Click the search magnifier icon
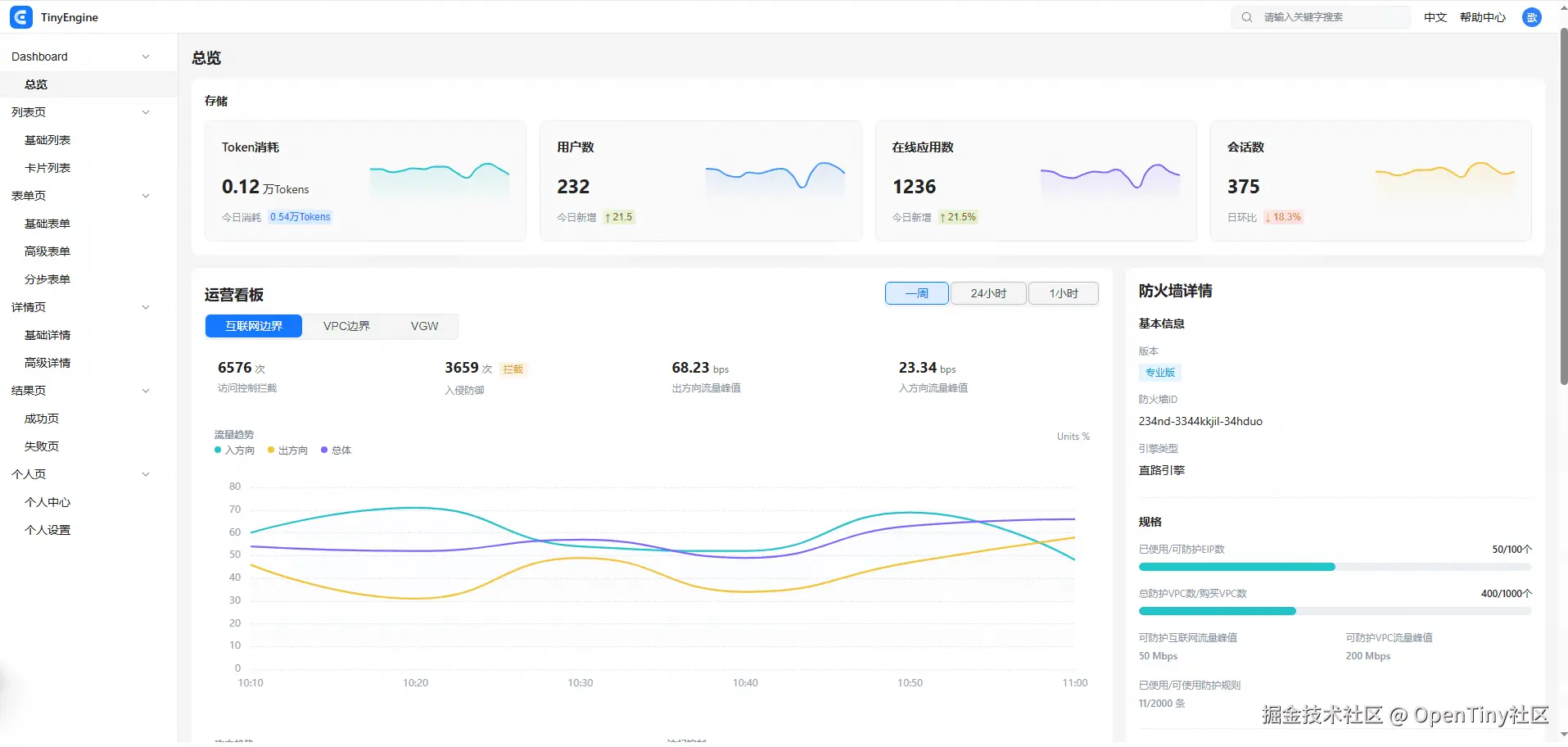 point(1246,17)
